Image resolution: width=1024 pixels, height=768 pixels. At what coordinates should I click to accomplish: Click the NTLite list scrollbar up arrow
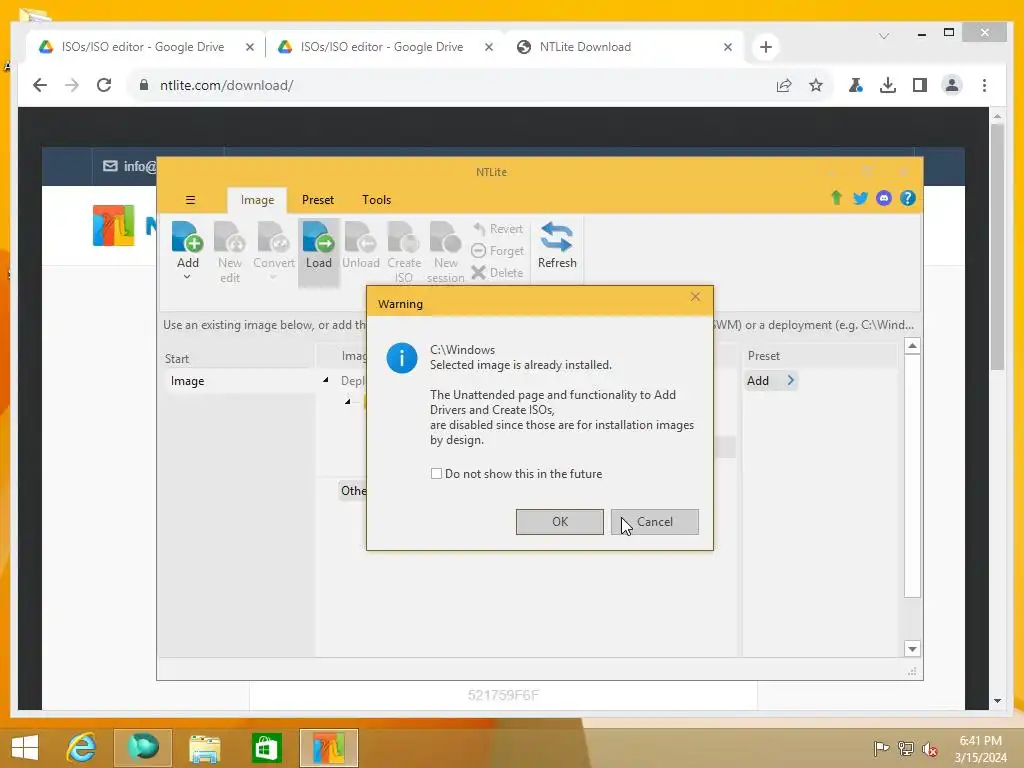tap(912, 345)
